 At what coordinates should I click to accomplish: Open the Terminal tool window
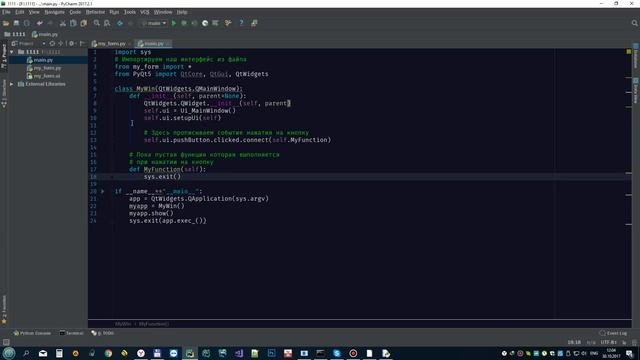tap(71, 333)
